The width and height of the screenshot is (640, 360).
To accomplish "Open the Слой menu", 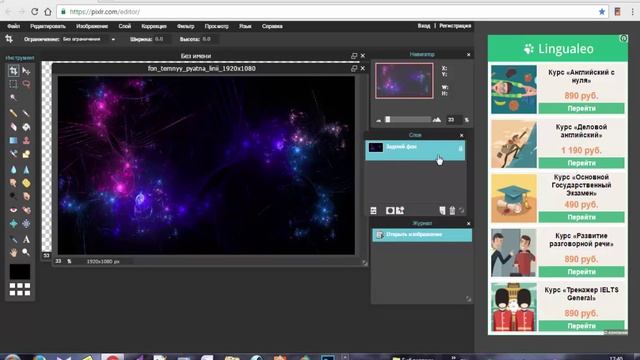I will (x=125, y=26).
